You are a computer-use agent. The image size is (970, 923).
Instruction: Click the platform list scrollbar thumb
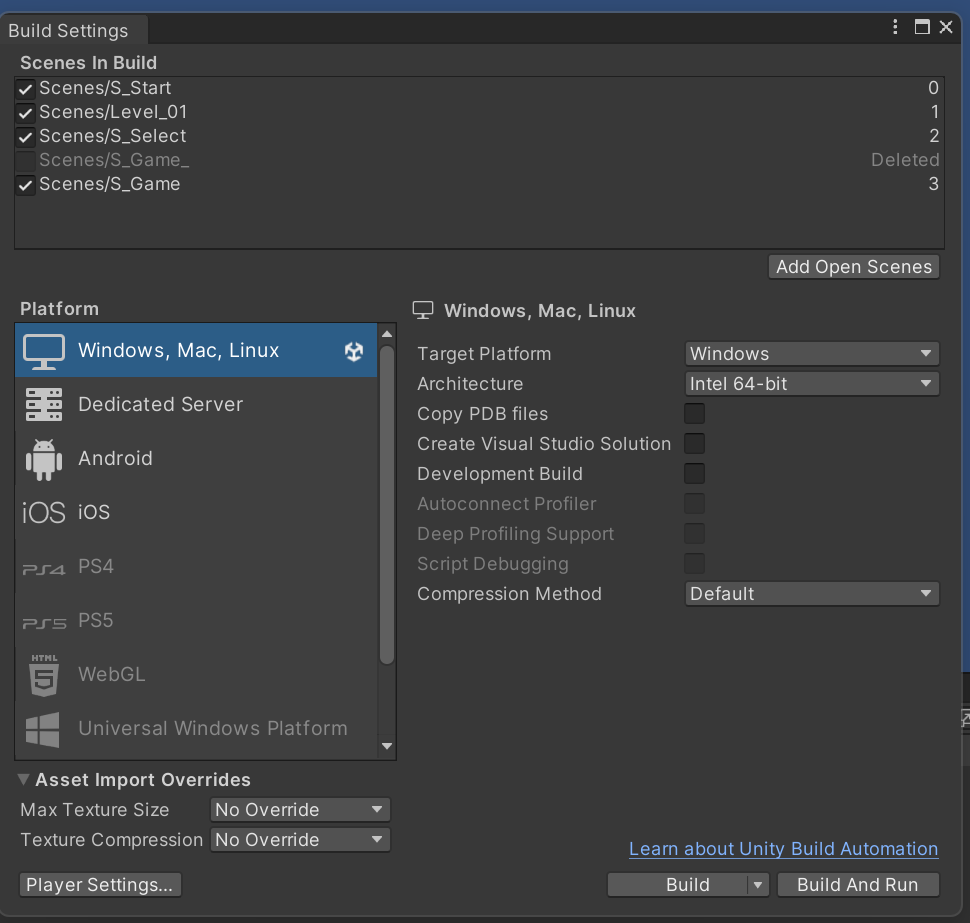click(387, 505)
